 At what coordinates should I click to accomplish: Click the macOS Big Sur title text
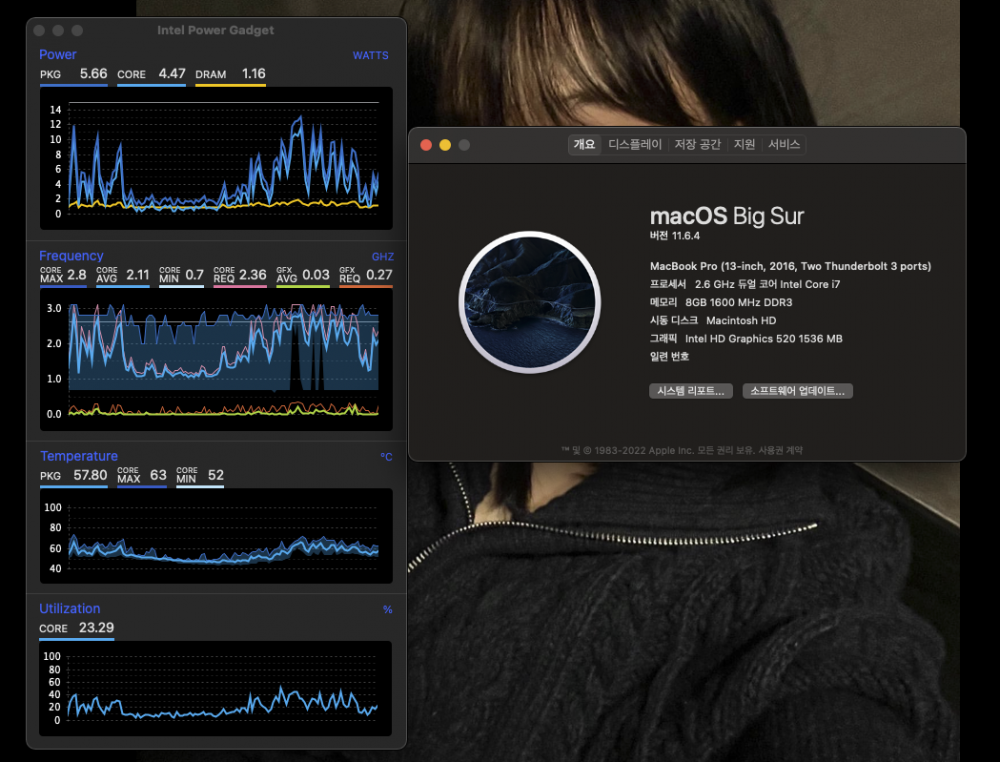pos(726,216)
